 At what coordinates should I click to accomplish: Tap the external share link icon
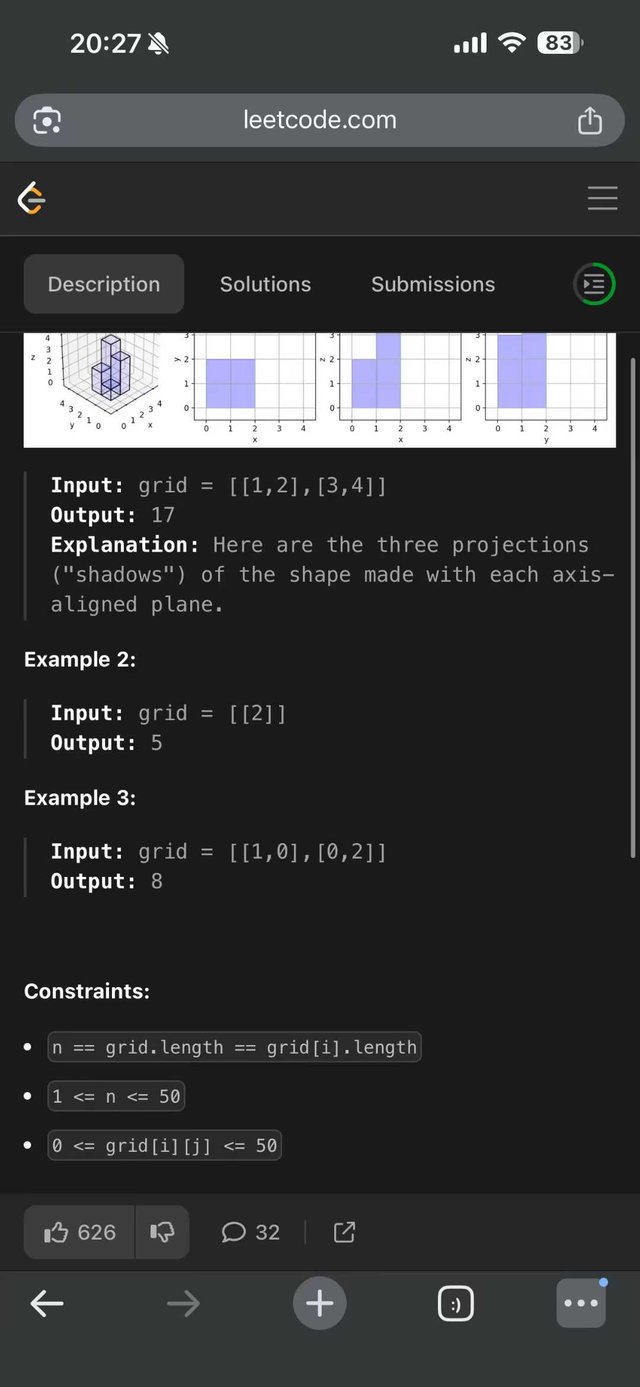click(344, 1232)
